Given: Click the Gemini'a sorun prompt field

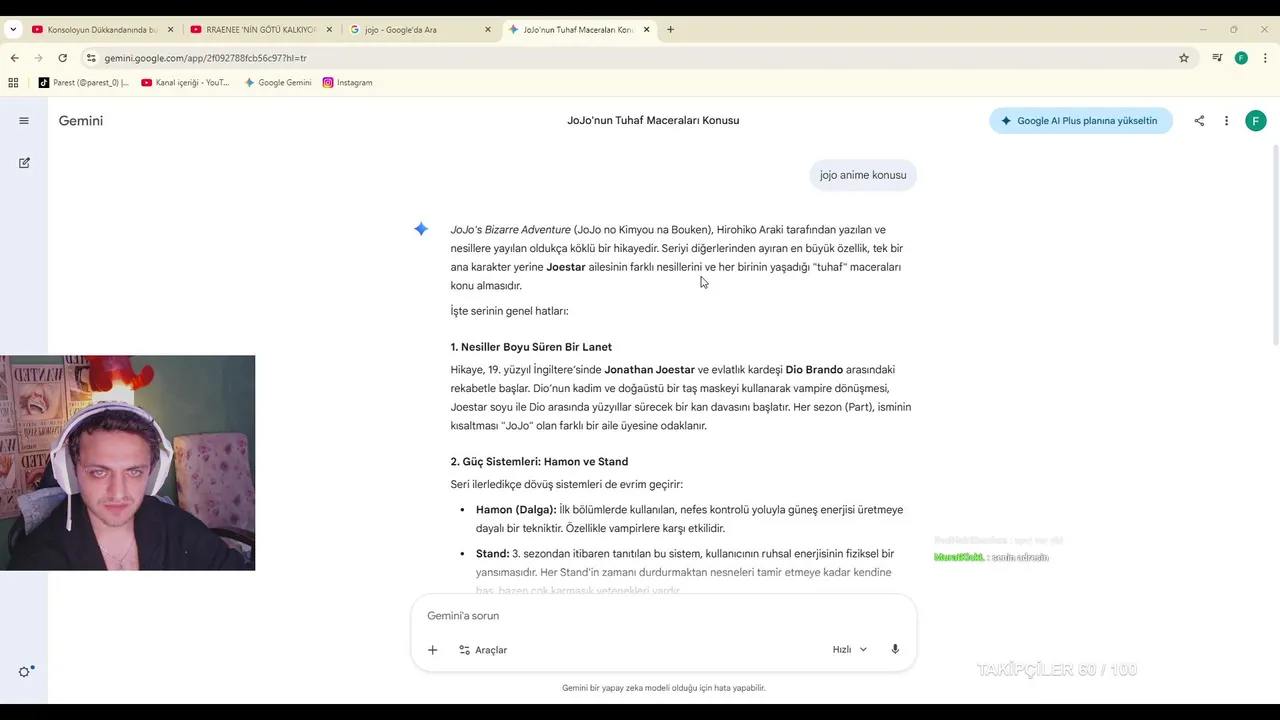Looking at the screenshot, I should 663,616.
